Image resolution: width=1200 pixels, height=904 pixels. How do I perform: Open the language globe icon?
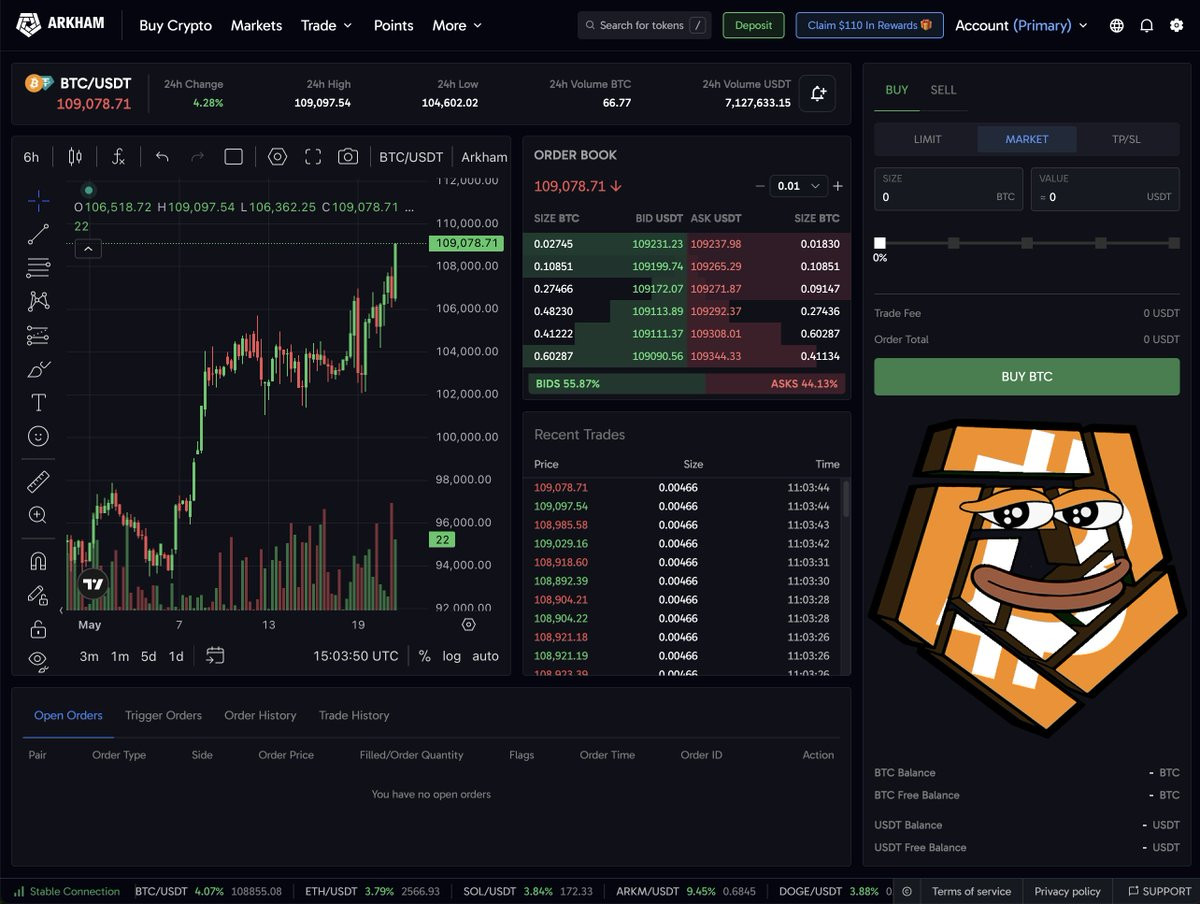tap(1117, 25)
